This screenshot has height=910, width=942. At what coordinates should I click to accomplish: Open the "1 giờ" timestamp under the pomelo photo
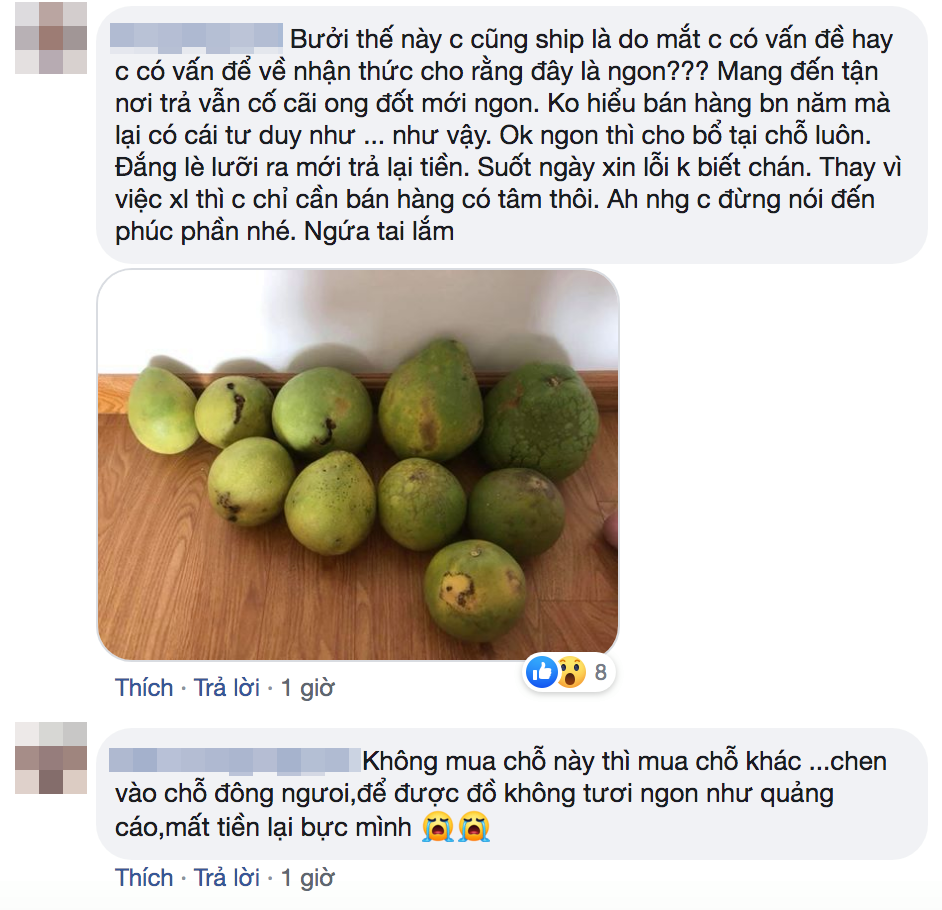pyautogui.click(x=308, y=688)
